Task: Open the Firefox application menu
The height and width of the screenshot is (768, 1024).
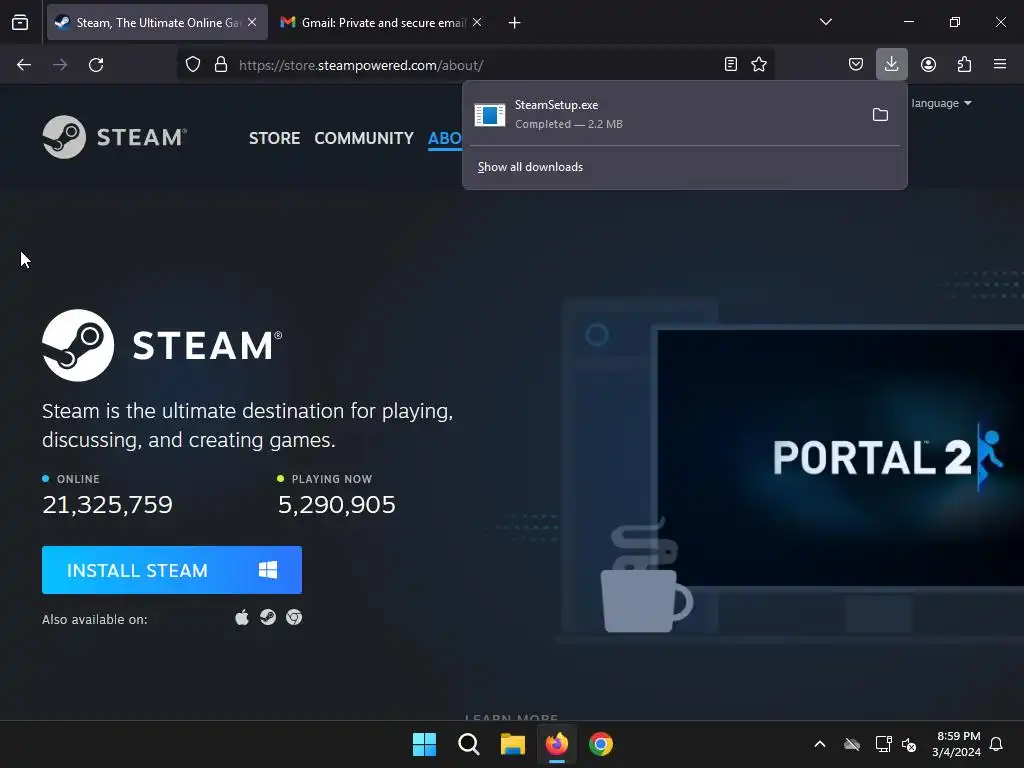Action: 1000,64
